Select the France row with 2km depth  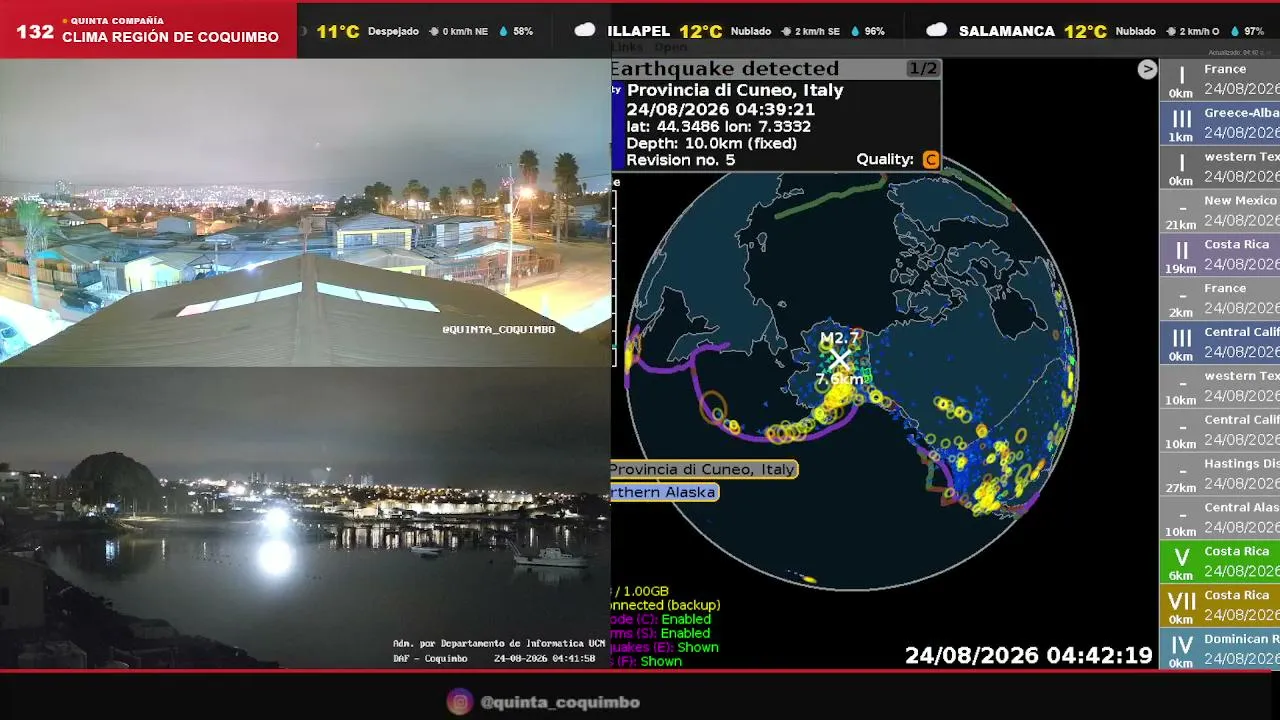click(x=1220, y=300)
